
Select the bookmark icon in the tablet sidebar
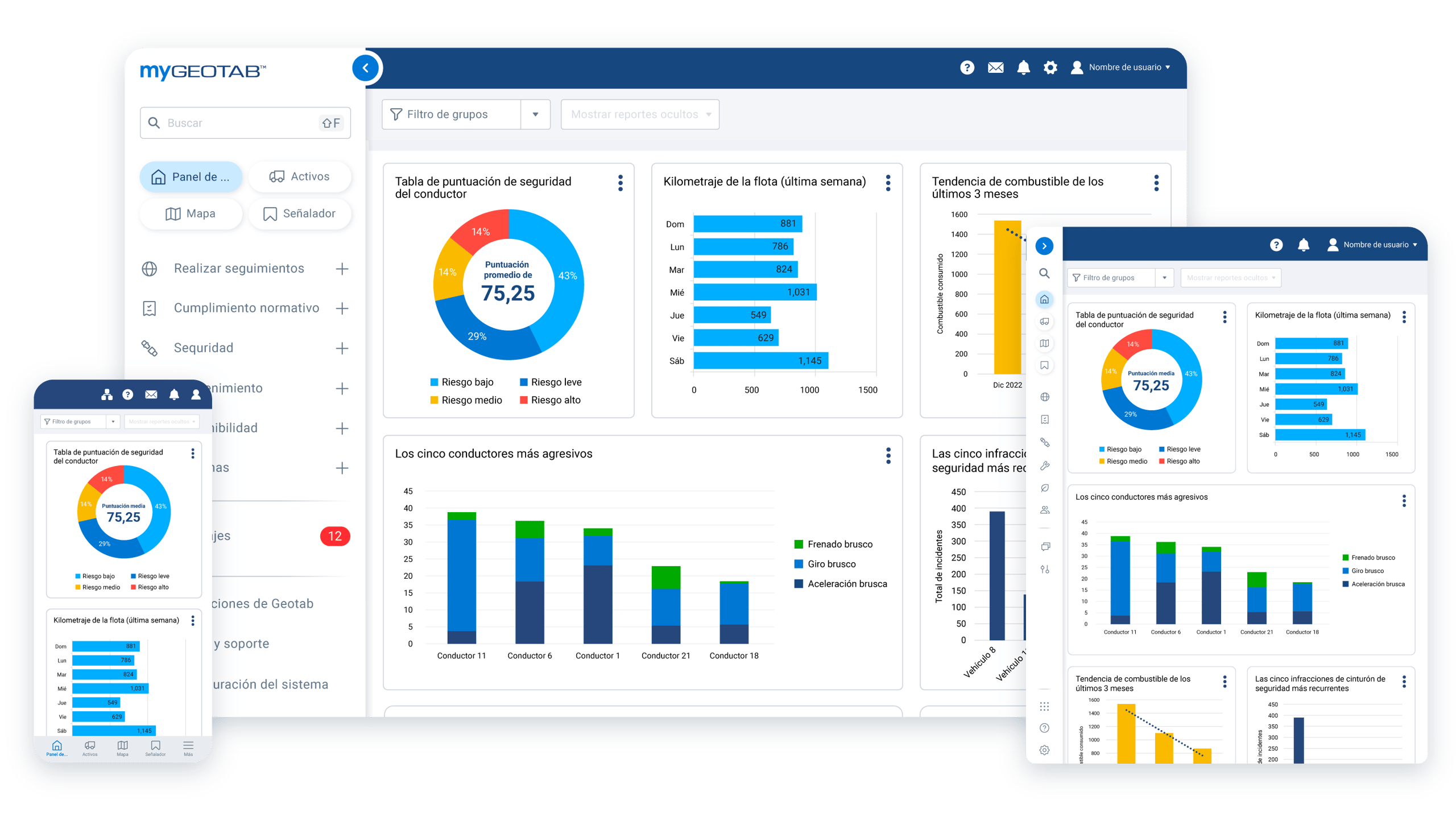click(x=1044, y=365)
